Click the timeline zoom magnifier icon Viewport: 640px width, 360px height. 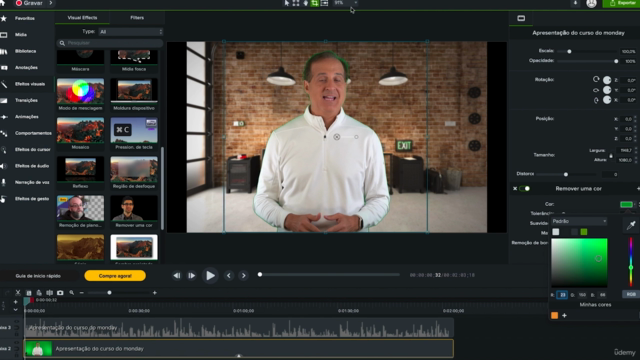click(x=71, y=293)
